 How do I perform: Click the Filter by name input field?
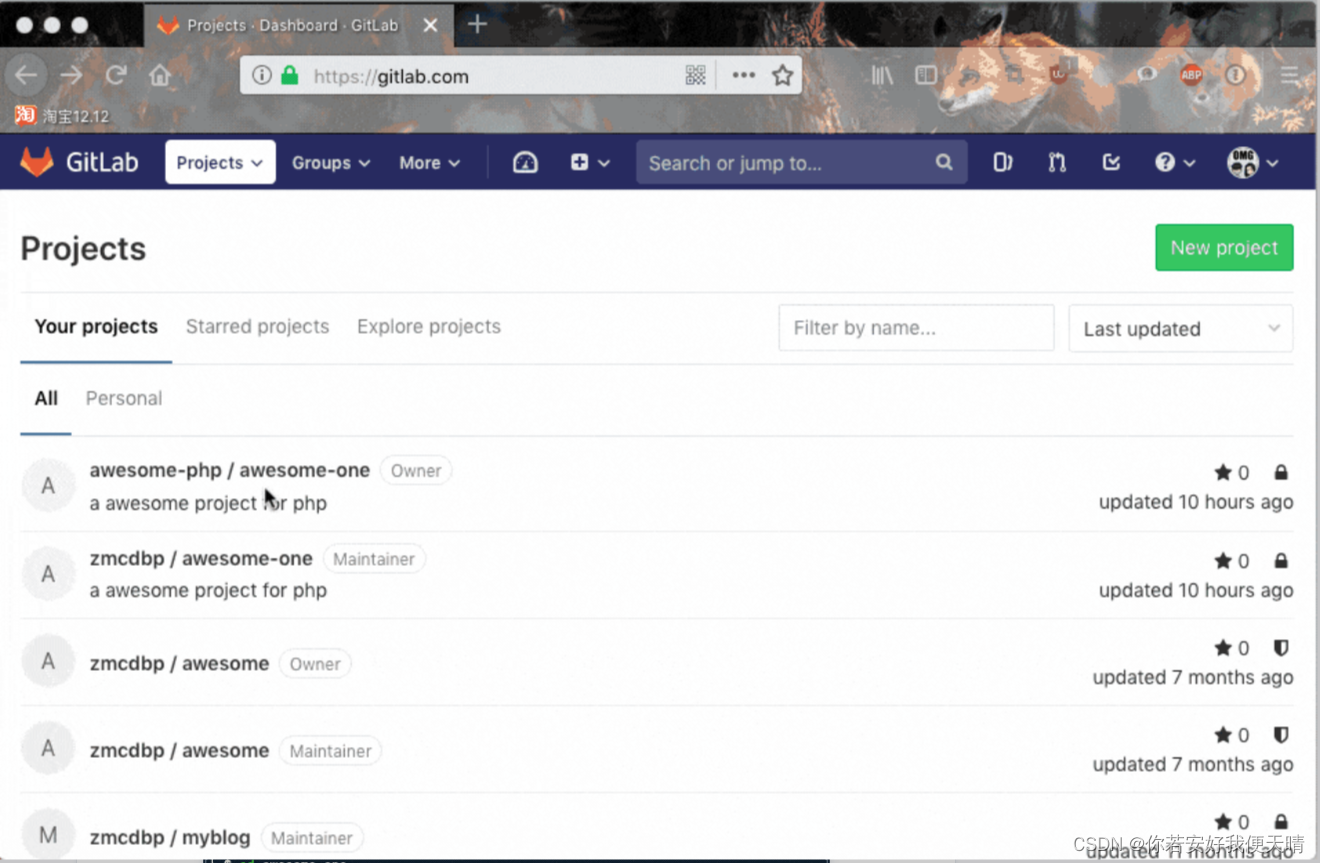click(x=915, y=327)
